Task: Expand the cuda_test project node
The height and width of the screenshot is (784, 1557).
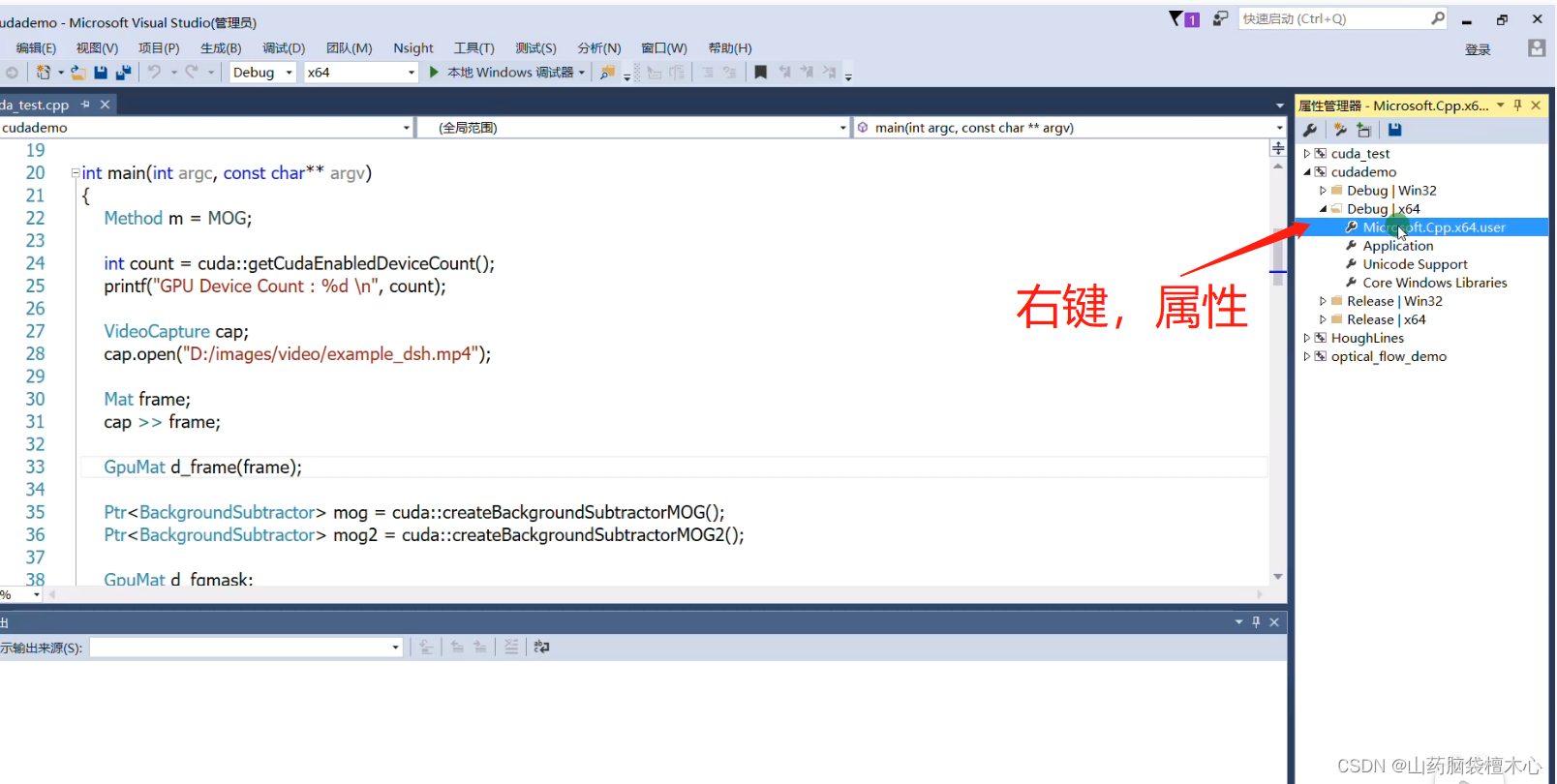Action: tap(1306, 154)
